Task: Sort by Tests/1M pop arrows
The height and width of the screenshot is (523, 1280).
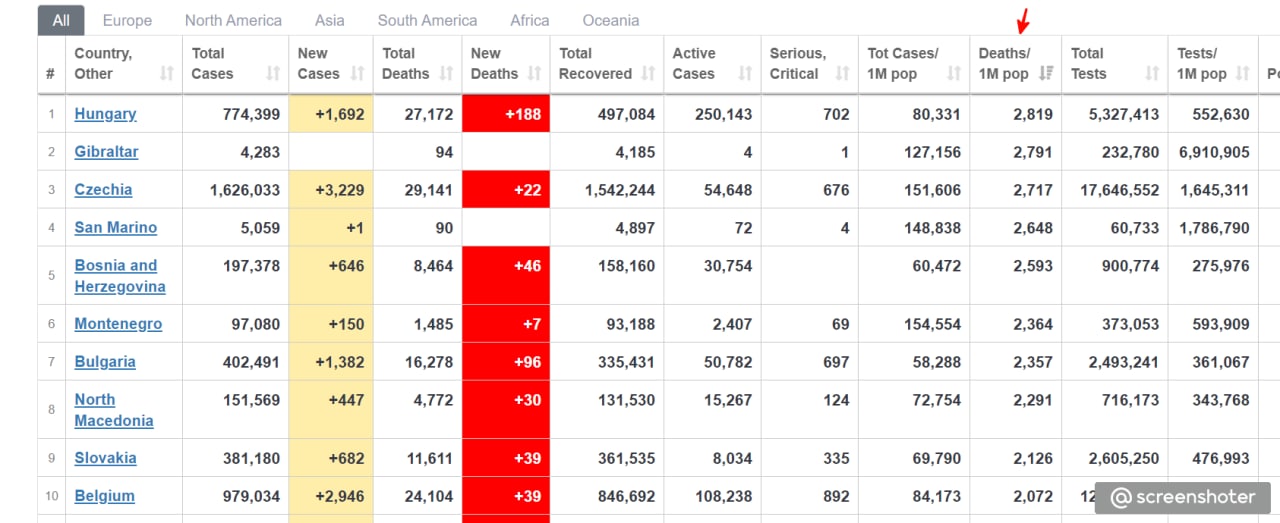Action: point(1243,74)
